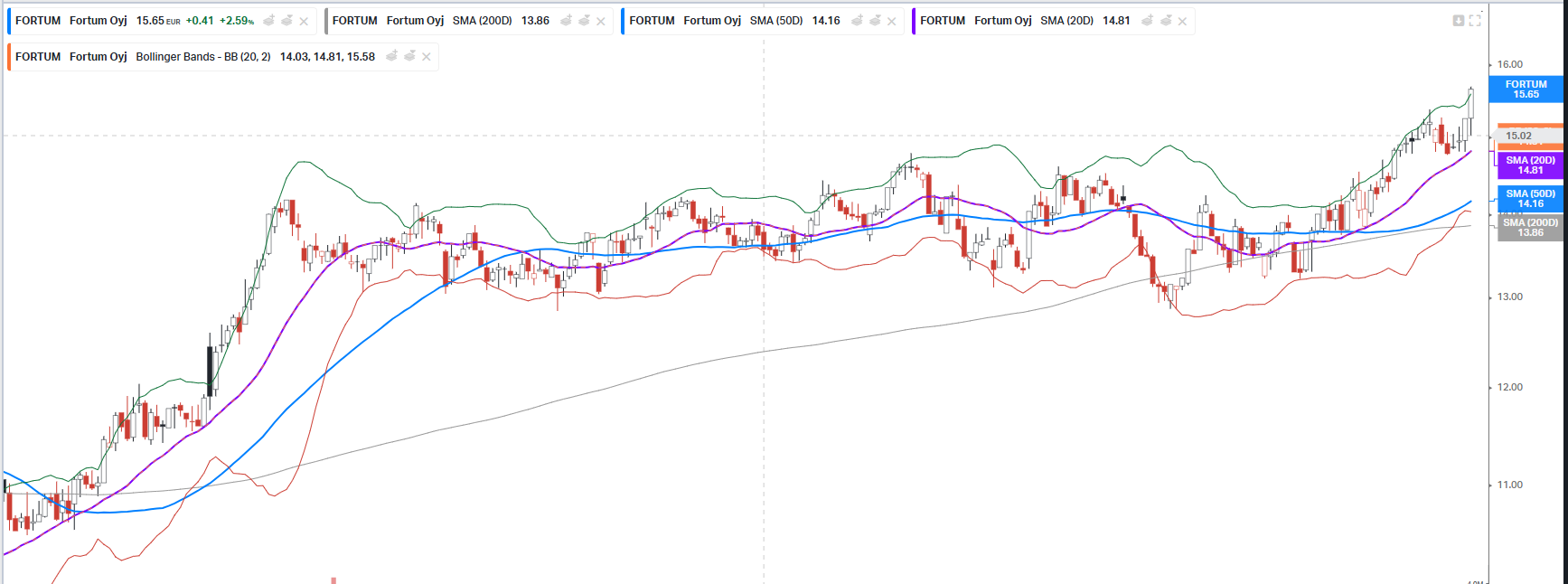This screenshot has width=1568, height=584.
Task: Click the purple color bar of SMA (20D)
Action: click(x=914, y=21)
